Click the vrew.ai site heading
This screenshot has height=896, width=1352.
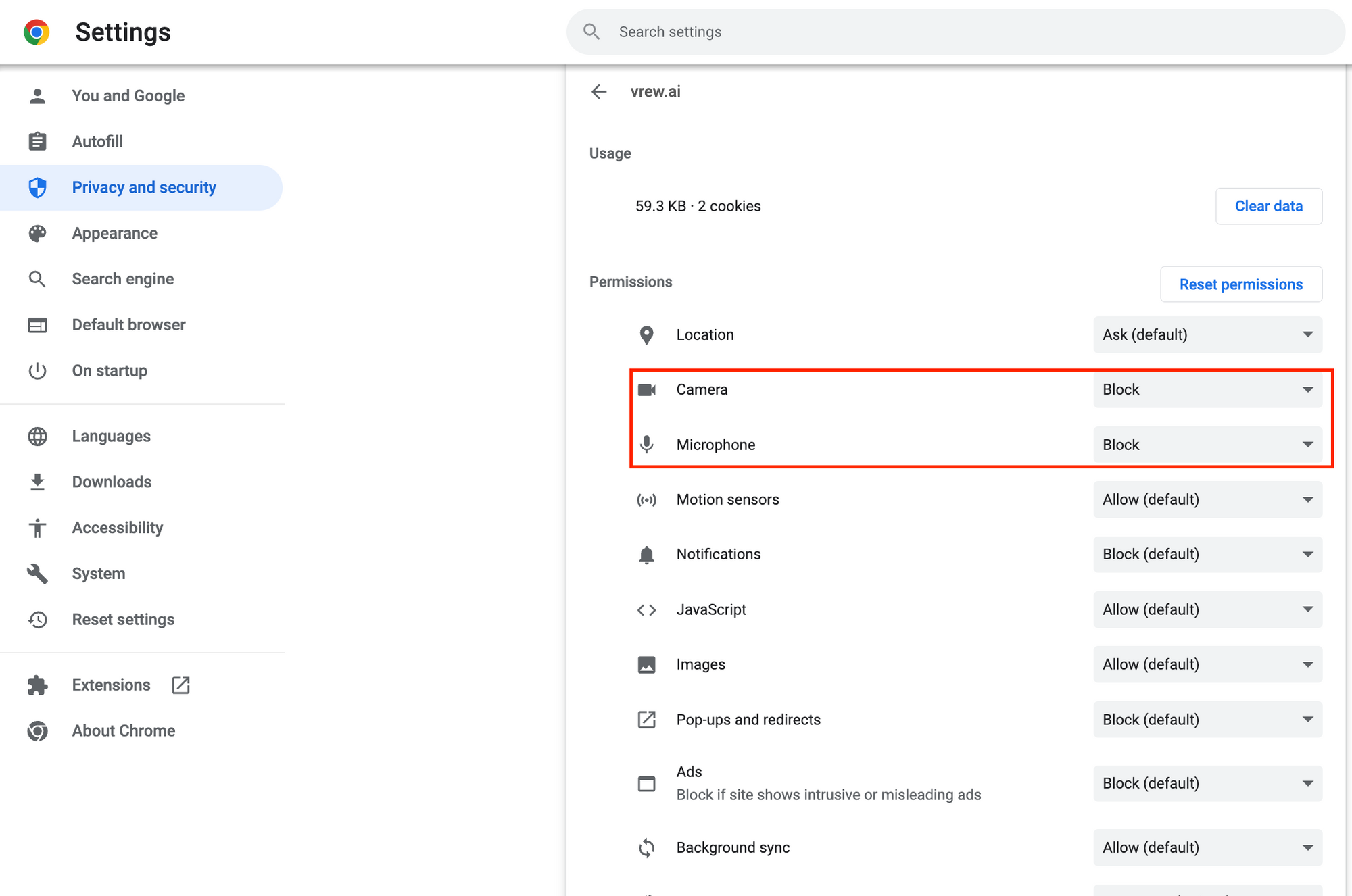click(x=655, y=92)
